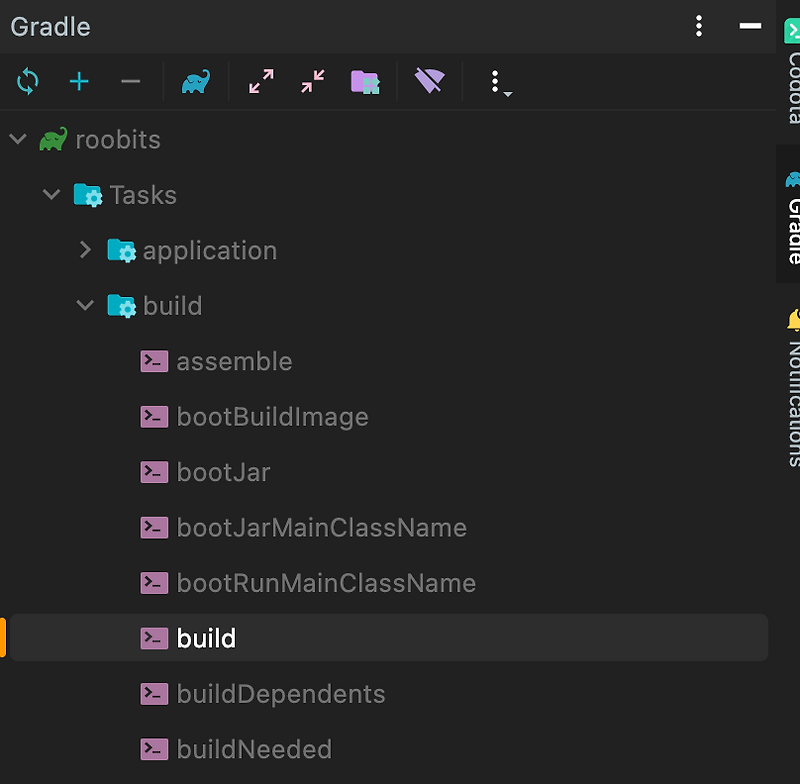Expand all tree nodes with the expand icon

tap(261, 81)
